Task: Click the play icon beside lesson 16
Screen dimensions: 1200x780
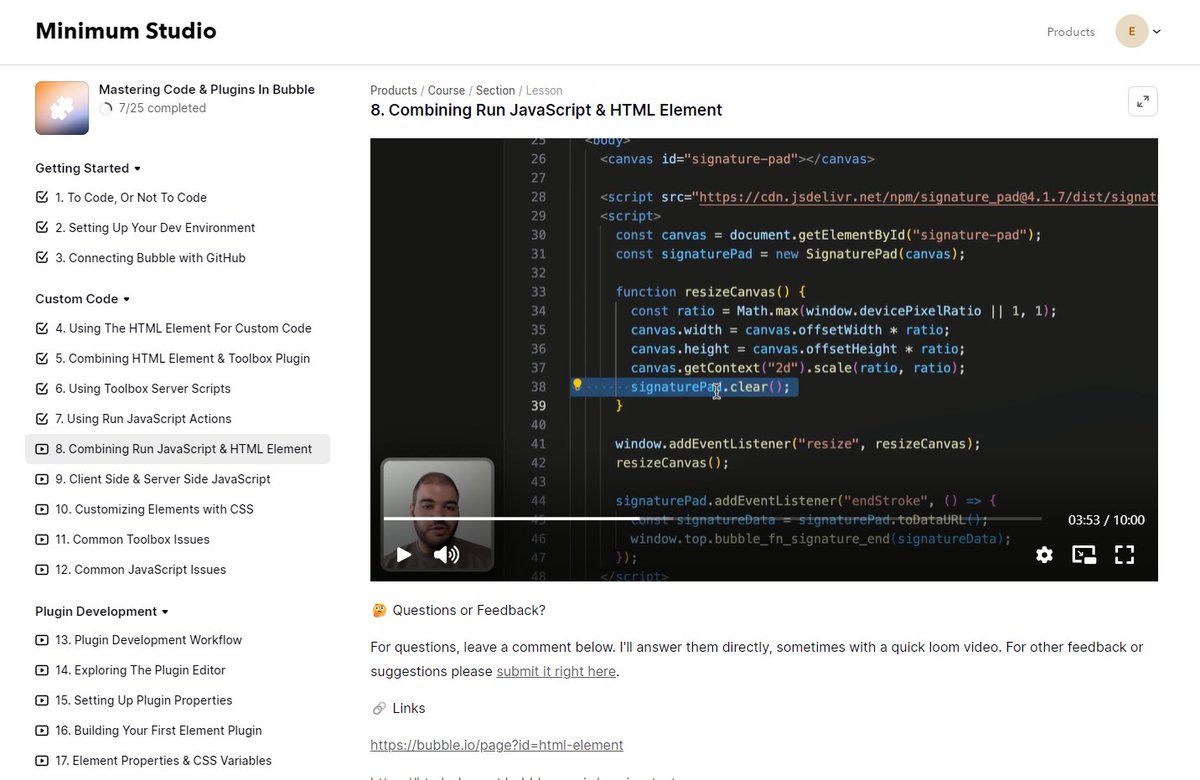Action: 42,730
